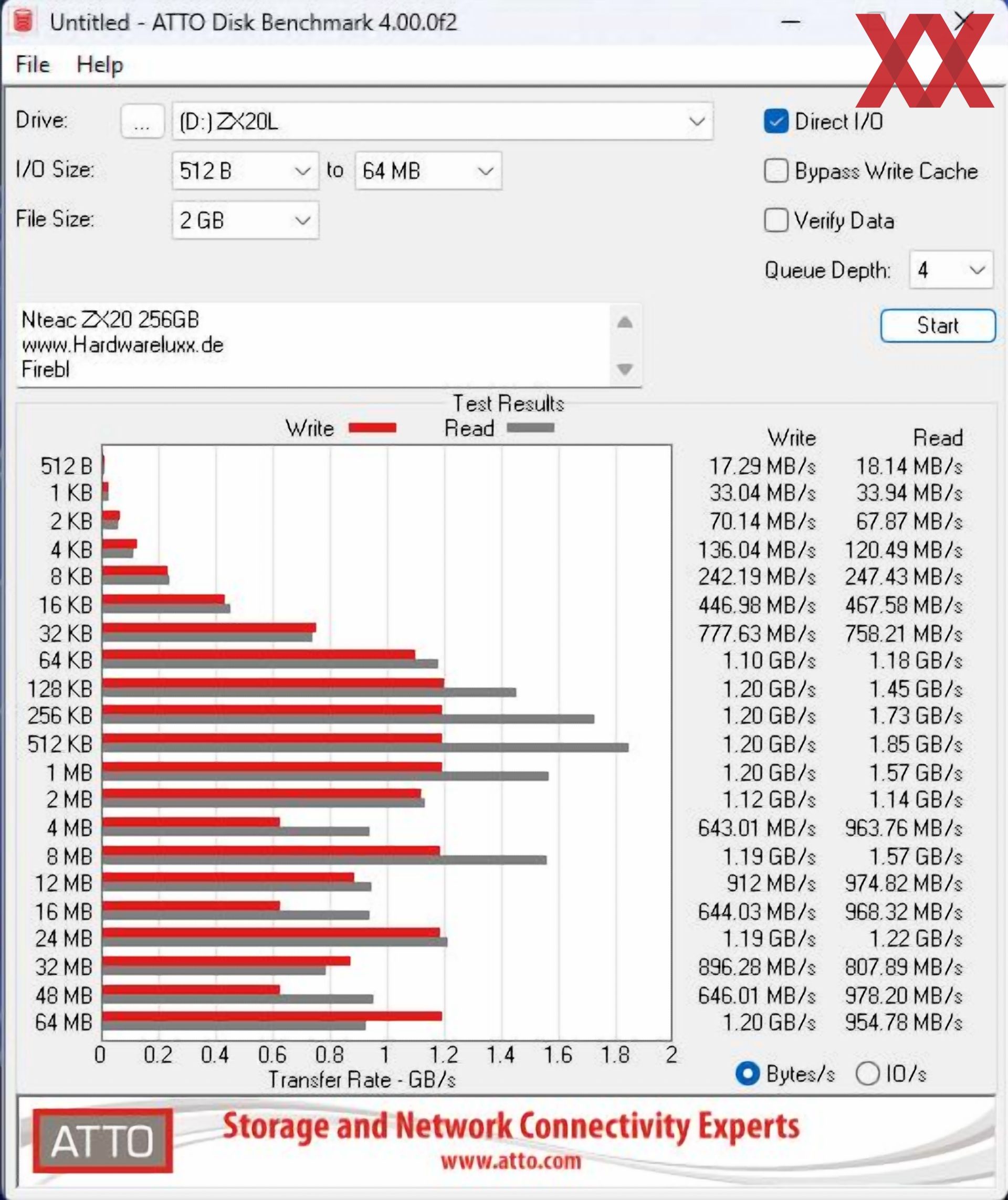
Task: Click the 896.28 MB/s write value
Action: point(757,967)
